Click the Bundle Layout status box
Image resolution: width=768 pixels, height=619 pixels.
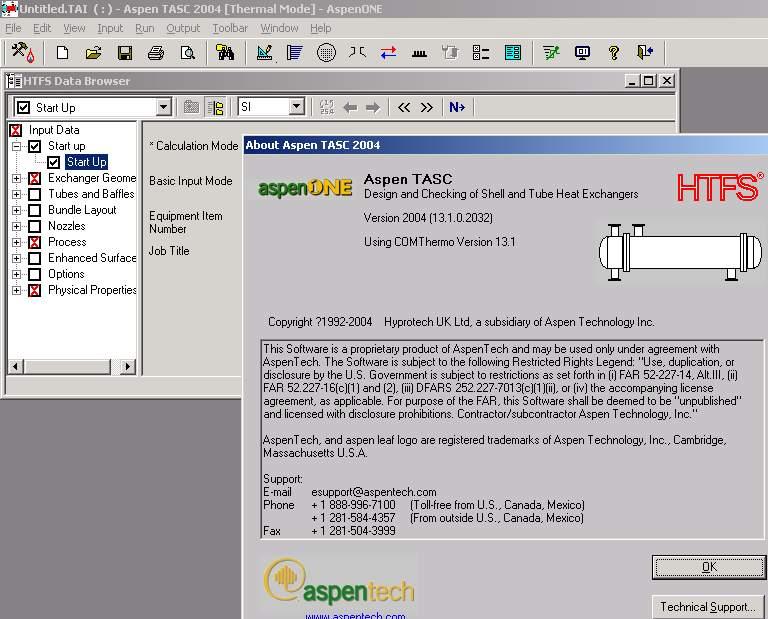click(34, 211)
